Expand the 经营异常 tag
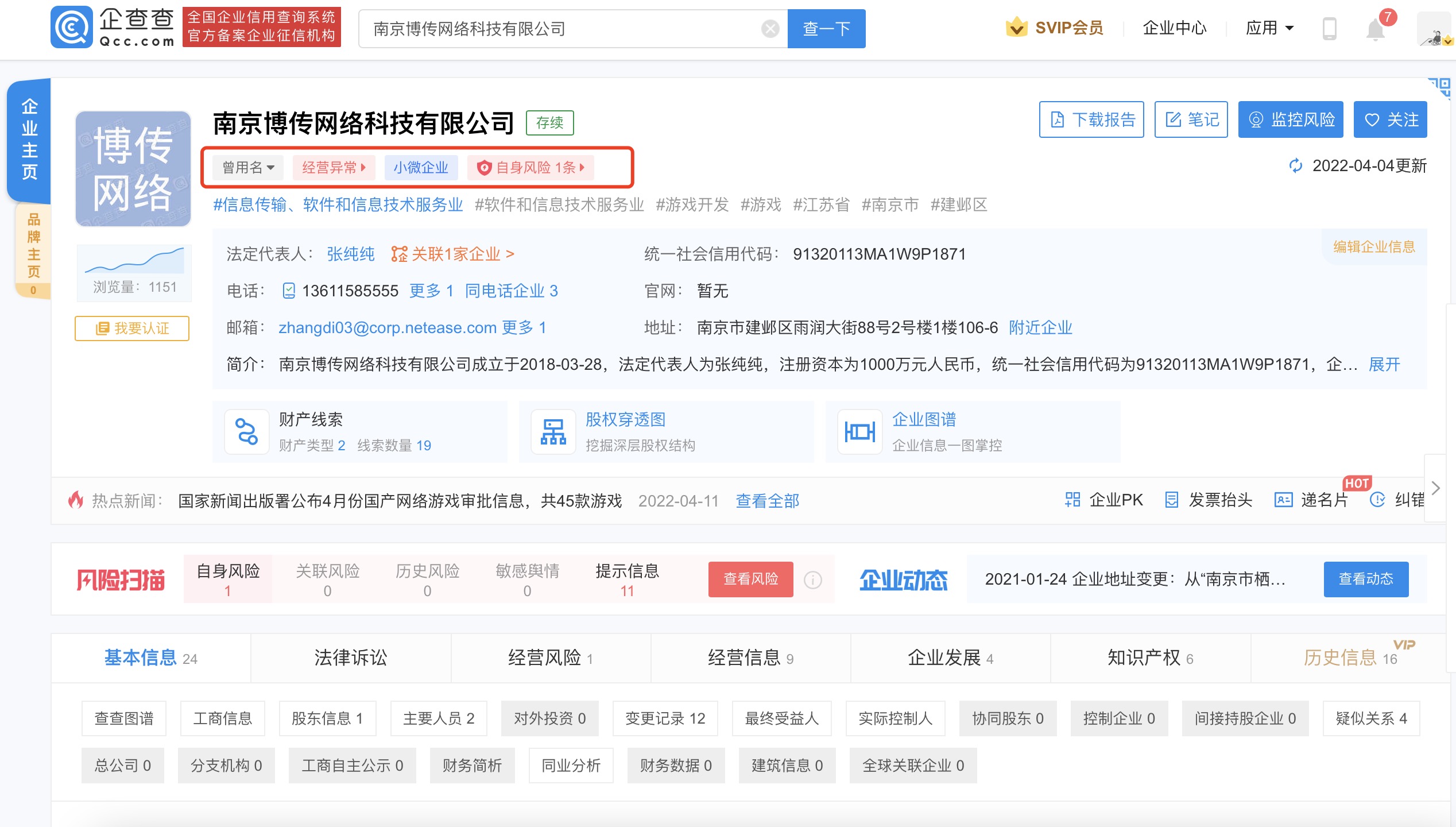The image size is (1456, 827). click(334, 168)
